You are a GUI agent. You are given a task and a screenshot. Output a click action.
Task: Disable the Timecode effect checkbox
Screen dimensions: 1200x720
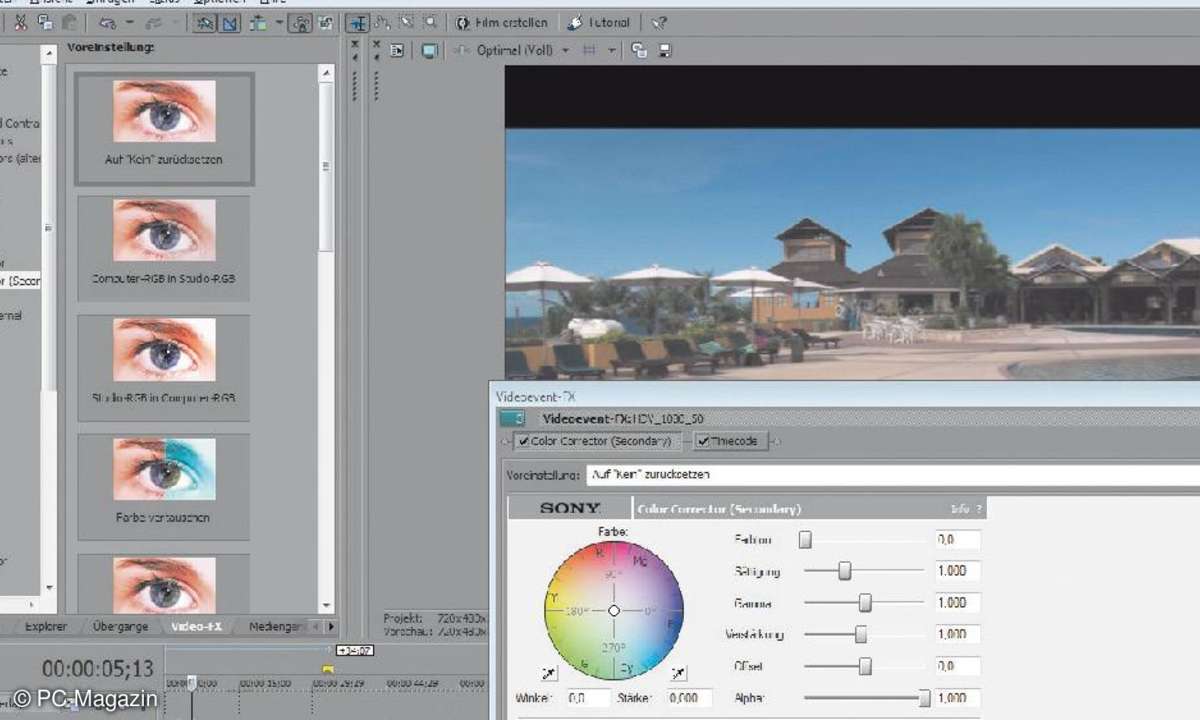coord(703,441)
